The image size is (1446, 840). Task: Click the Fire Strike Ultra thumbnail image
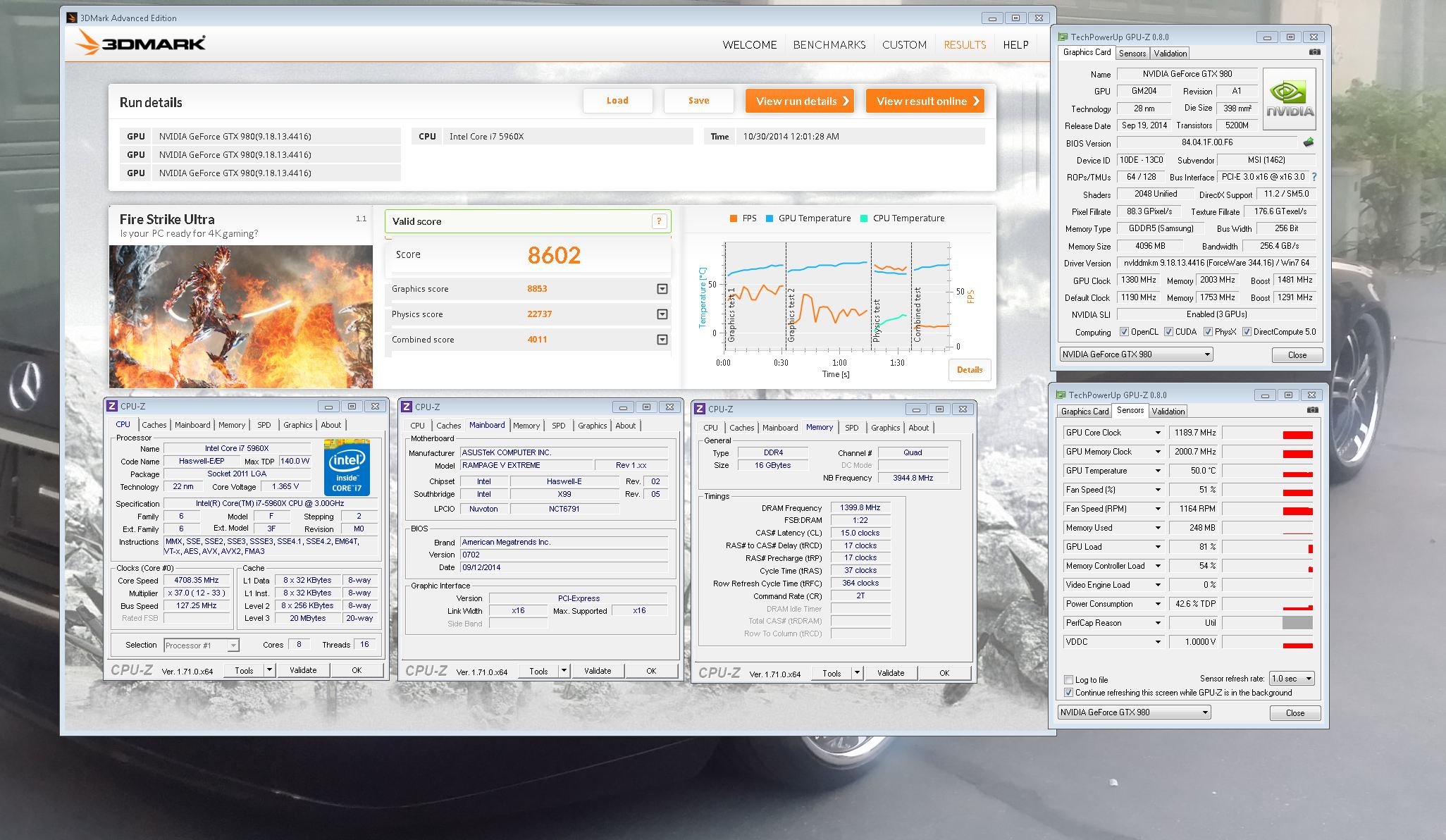(241, 316)
